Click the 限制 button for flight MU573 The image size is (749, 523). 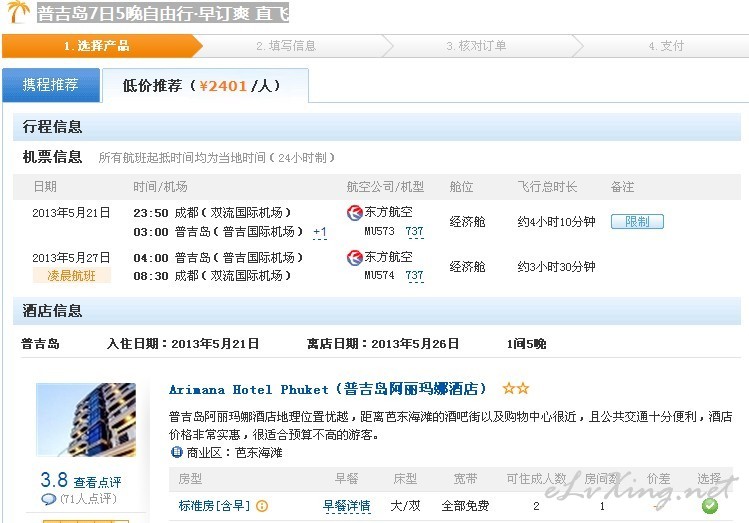[x=637, y=222]
